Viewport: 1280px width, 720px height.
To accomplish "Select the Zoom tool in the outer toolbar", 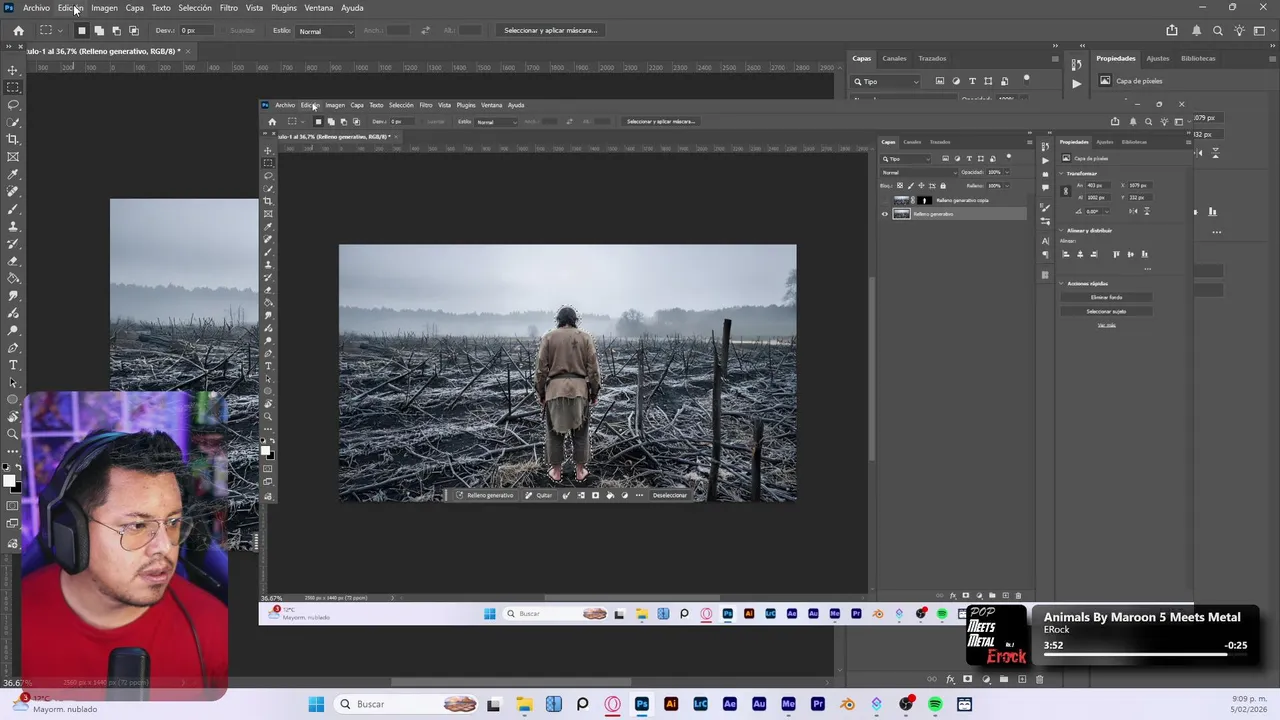I will pos(13,434).
